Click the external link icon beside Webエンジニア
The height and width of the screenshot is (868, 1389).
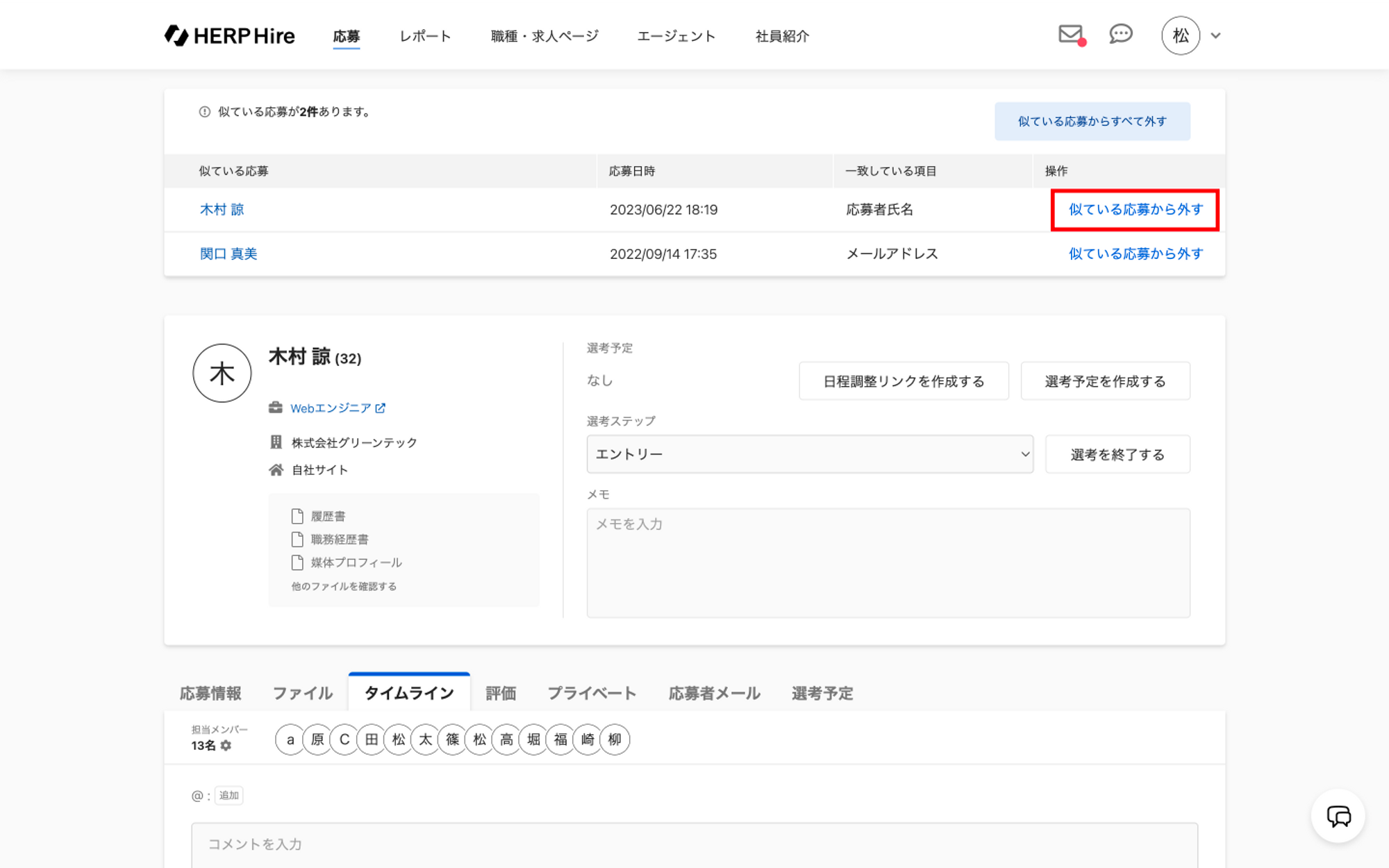(381, 408)
